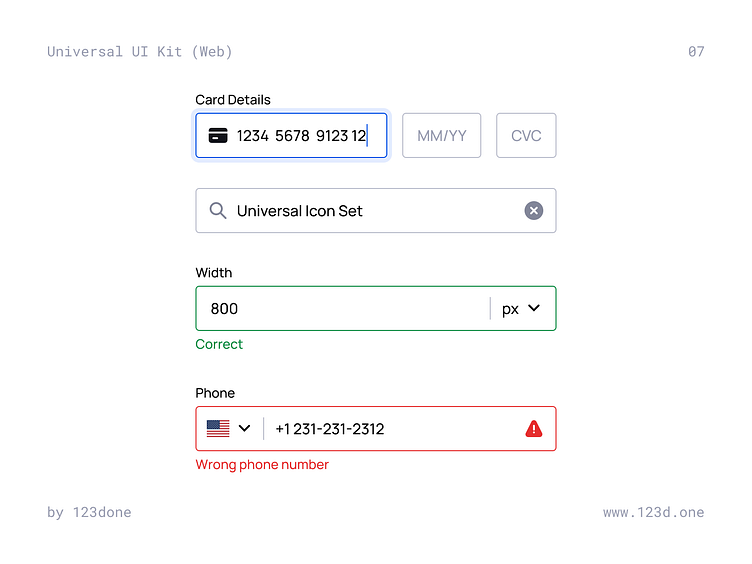Click the MM/YY expiry field
Screen dimensions: 752x564
[x=441, y=136]
